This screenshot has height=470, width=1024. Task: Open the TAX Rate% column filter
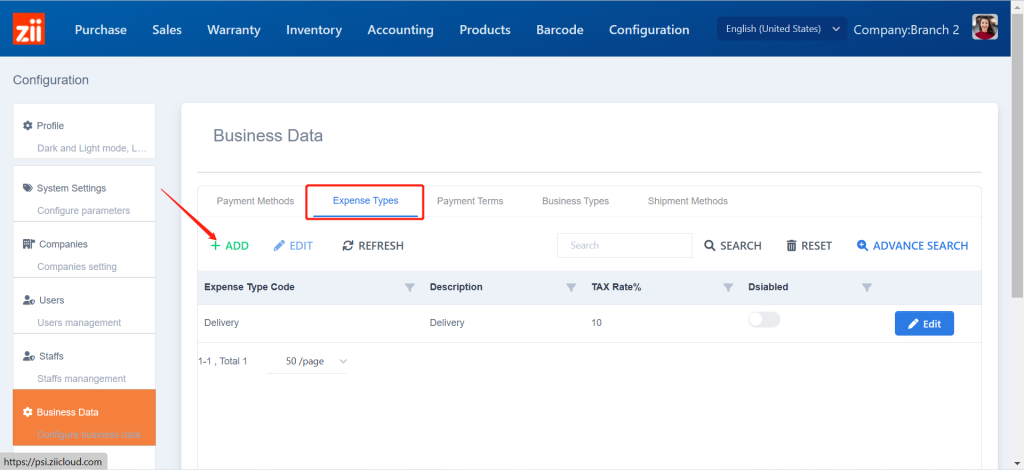[728, 288]
